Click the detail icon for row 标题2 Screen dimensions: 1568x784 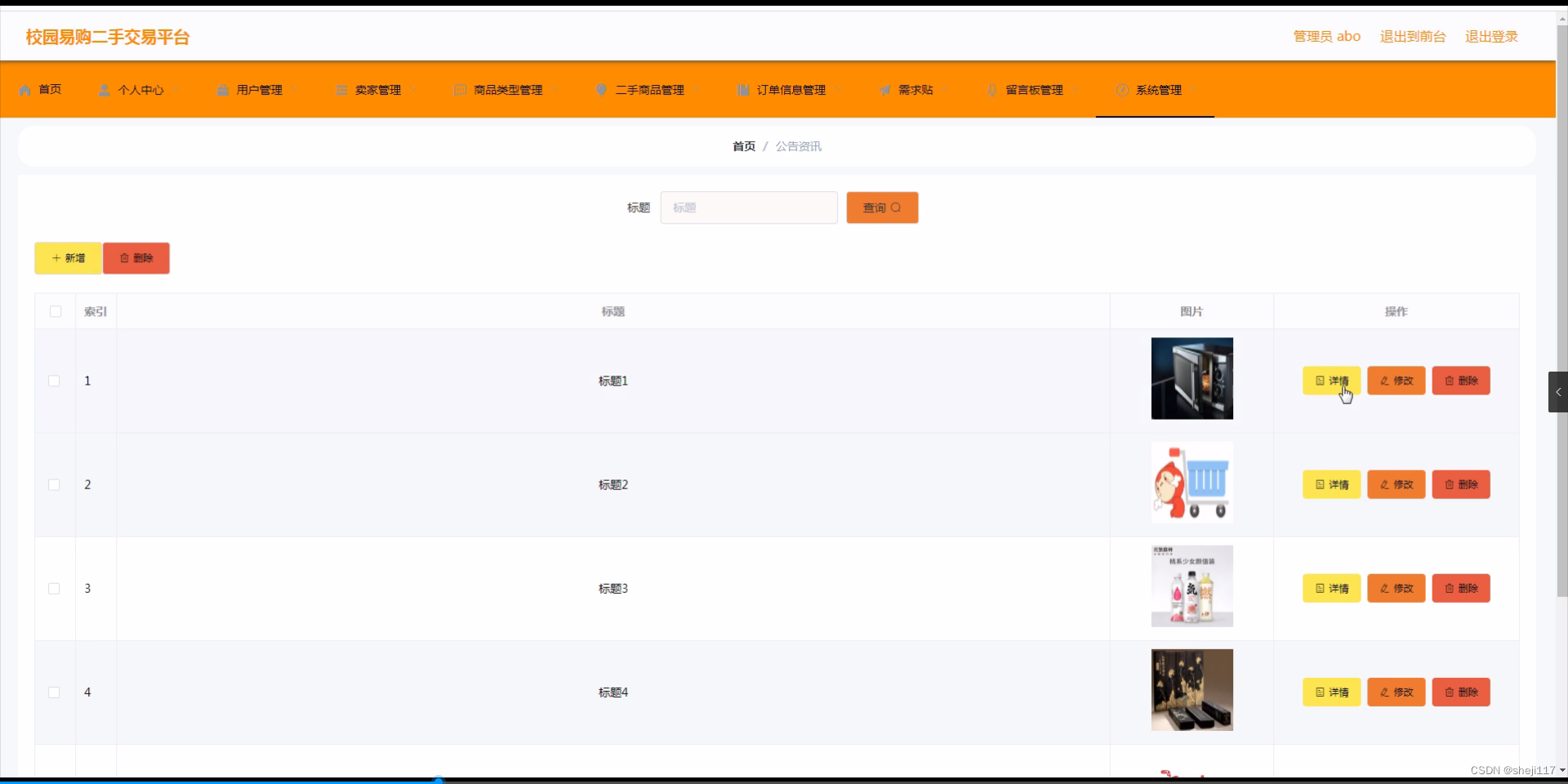click(x=1320, y=484)
